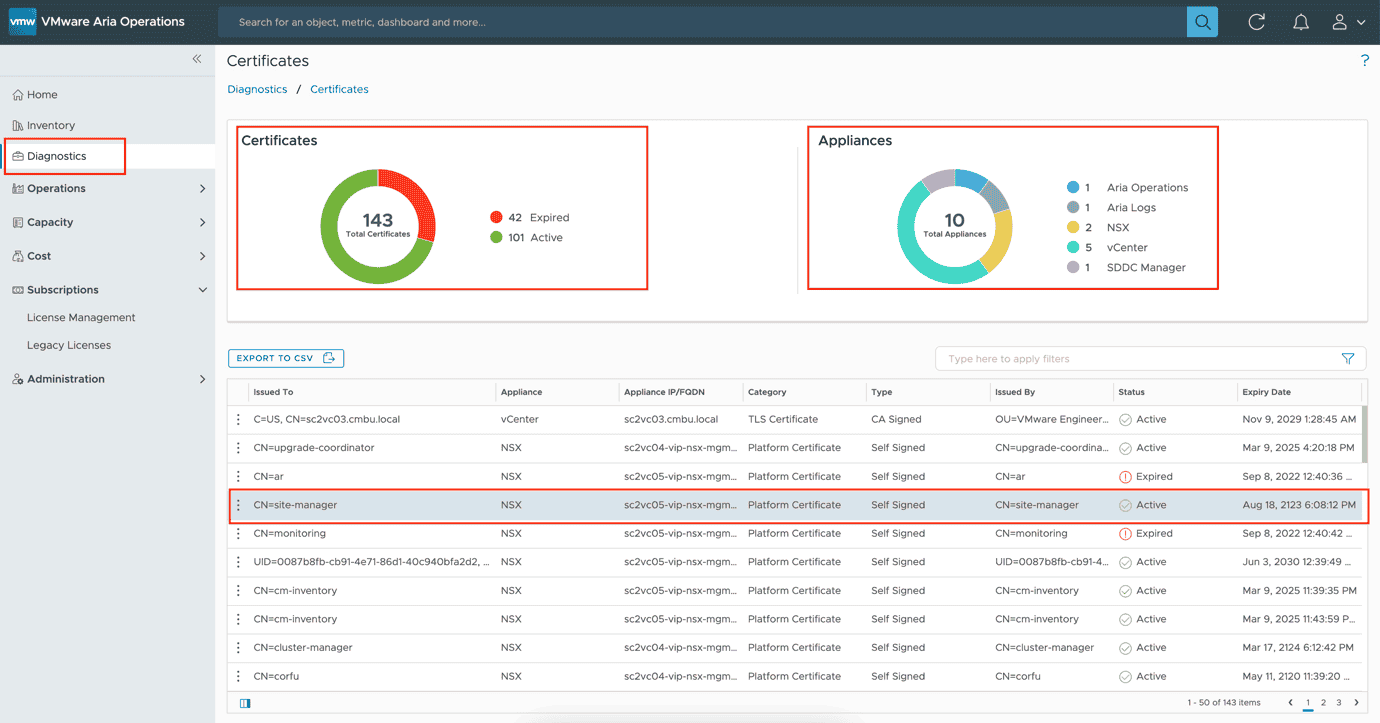This screenshot has width=1380, height=723.
Task: Open the user account dropdown
Action: tap(1347, 22)
